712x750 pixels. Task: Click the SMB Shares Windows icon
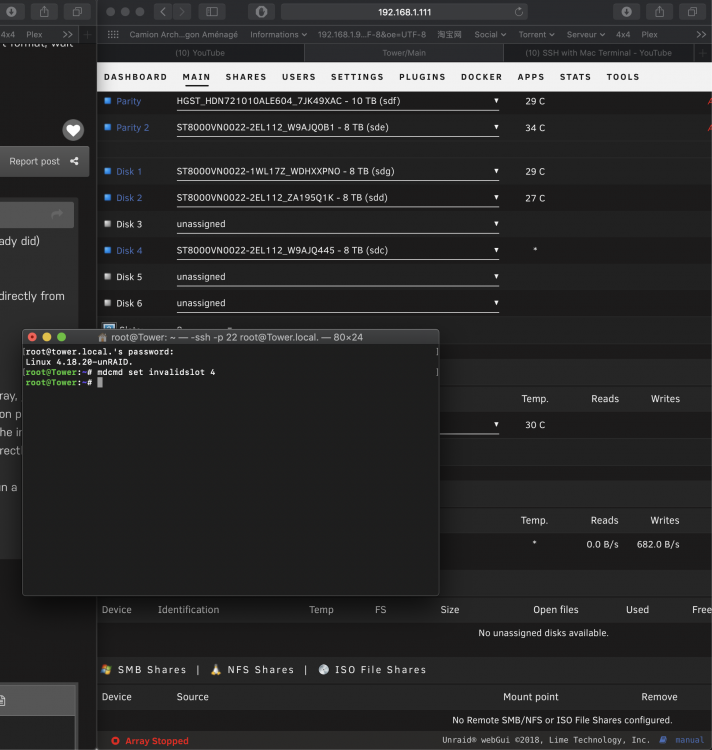[107, 670]
